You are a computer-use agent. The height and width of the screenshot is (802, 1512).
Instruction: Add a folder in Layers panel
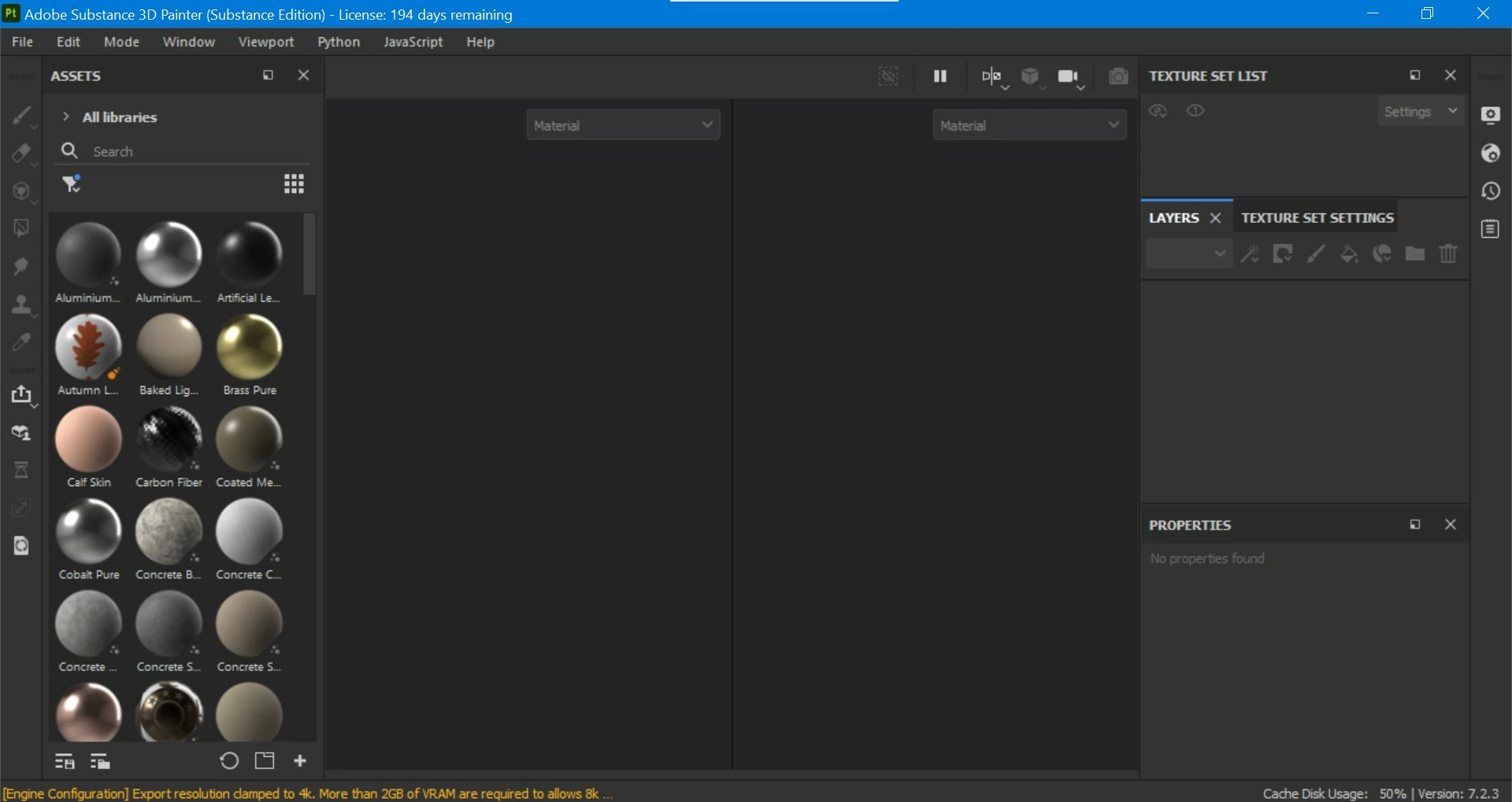coord(1415,254)
